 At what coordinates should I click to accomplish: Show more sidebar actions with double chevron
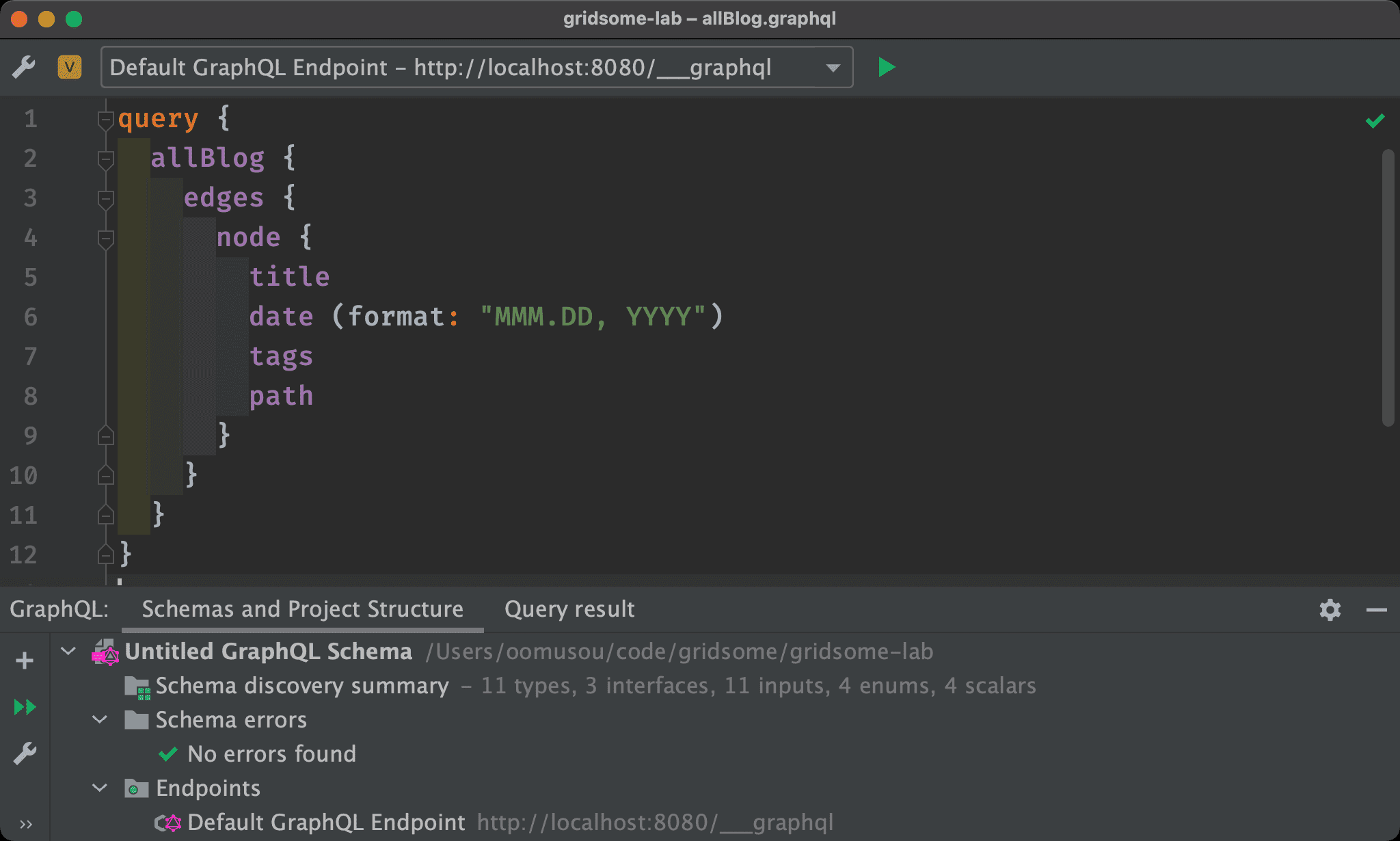point(26,824)
